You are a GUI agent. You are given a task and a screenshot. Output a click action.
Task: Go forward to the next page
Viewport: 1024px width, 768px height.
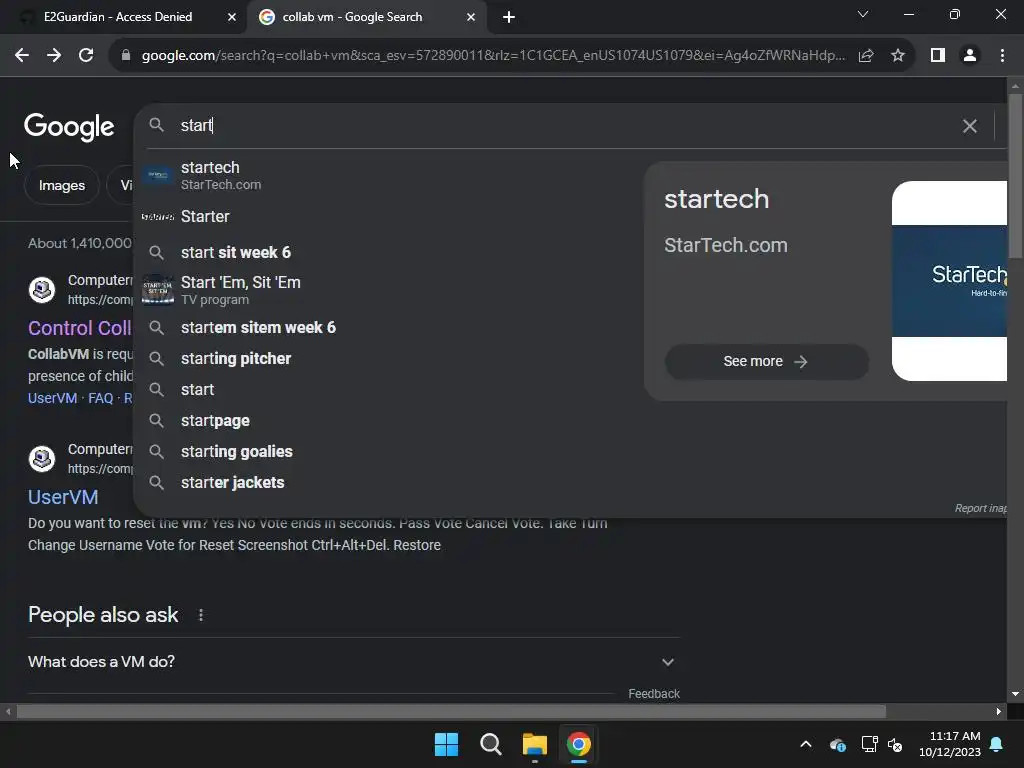click(54, 56)
